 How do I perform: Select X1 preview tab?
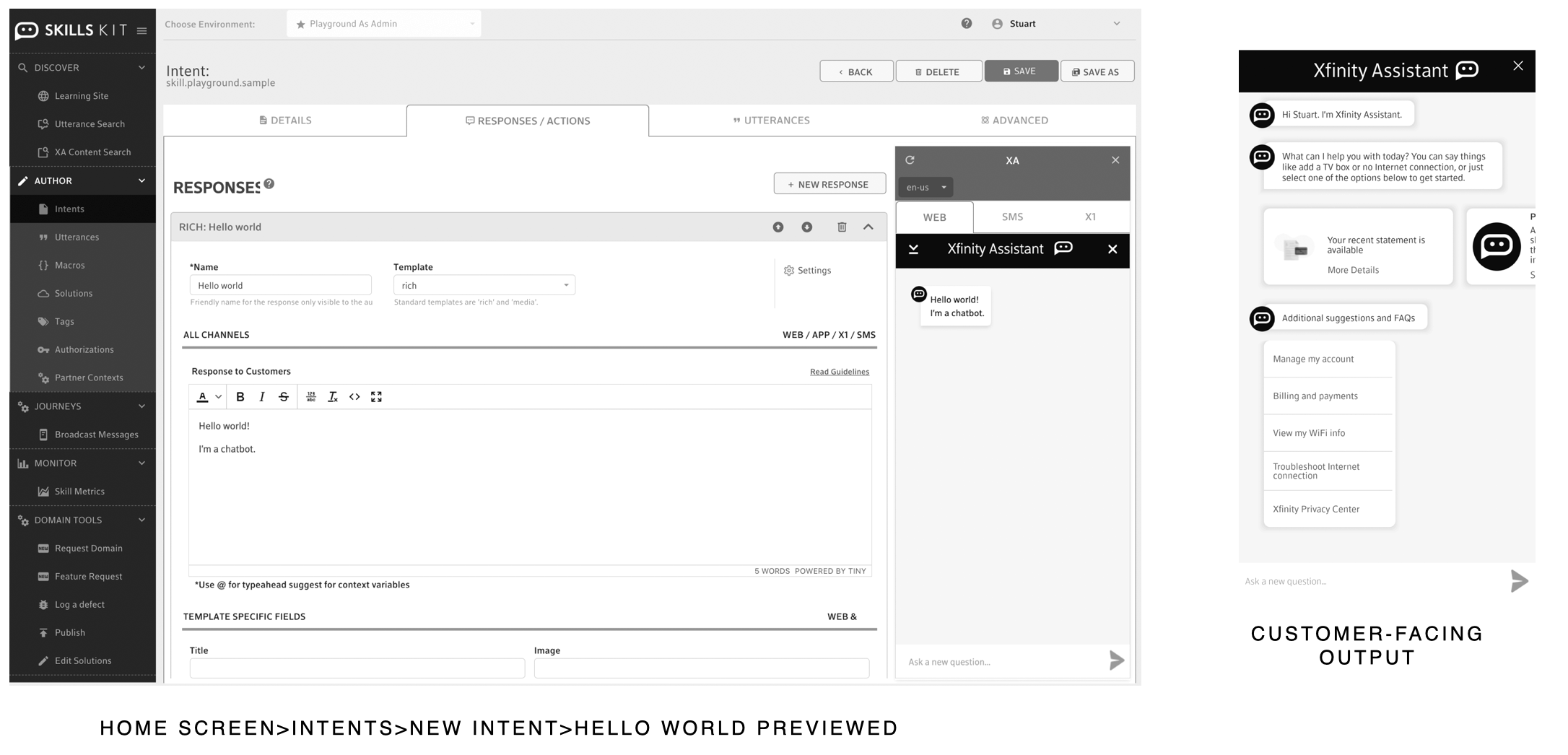pos(1090,217)
